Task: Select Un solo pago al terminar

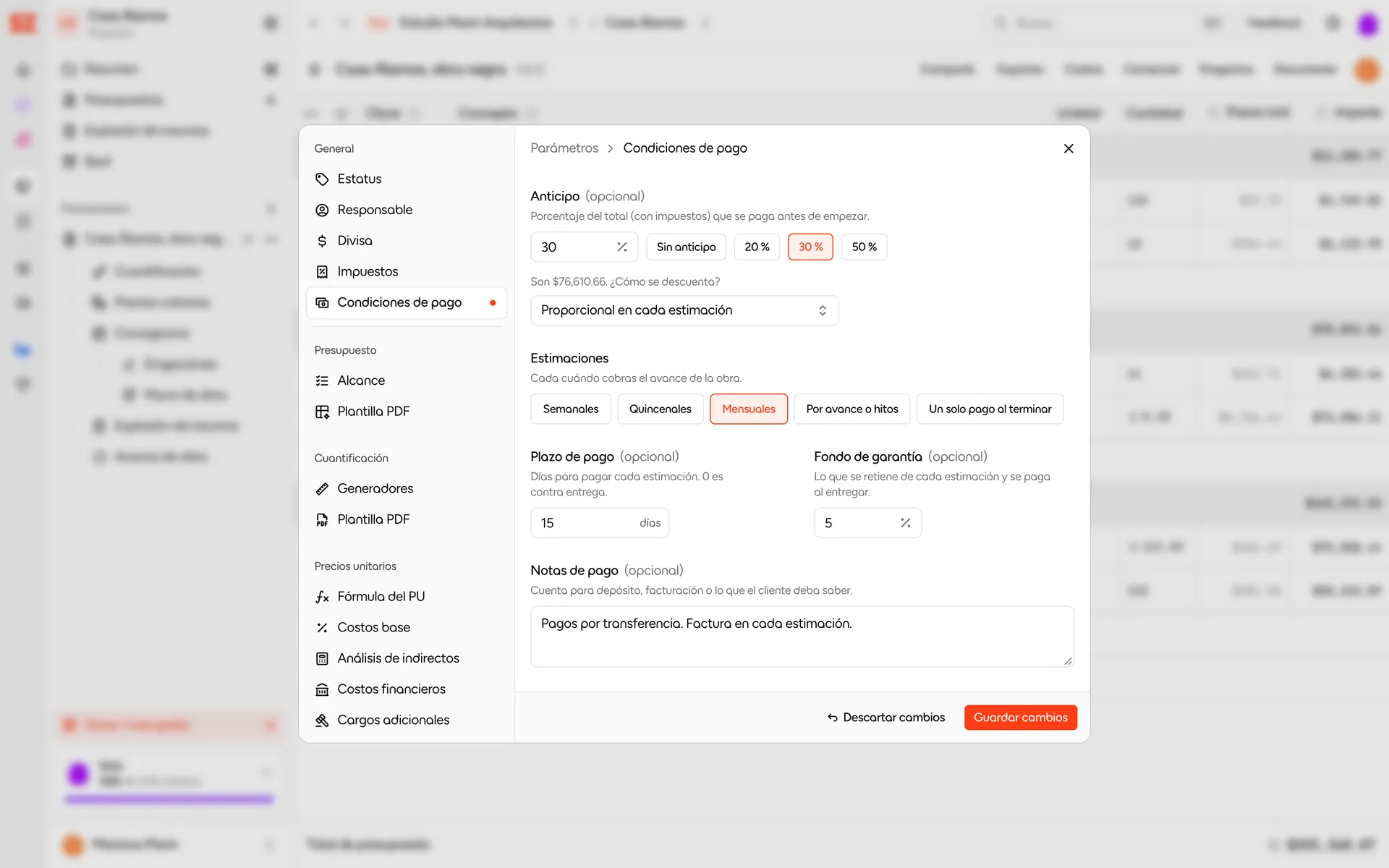Action: click(990, 409)
